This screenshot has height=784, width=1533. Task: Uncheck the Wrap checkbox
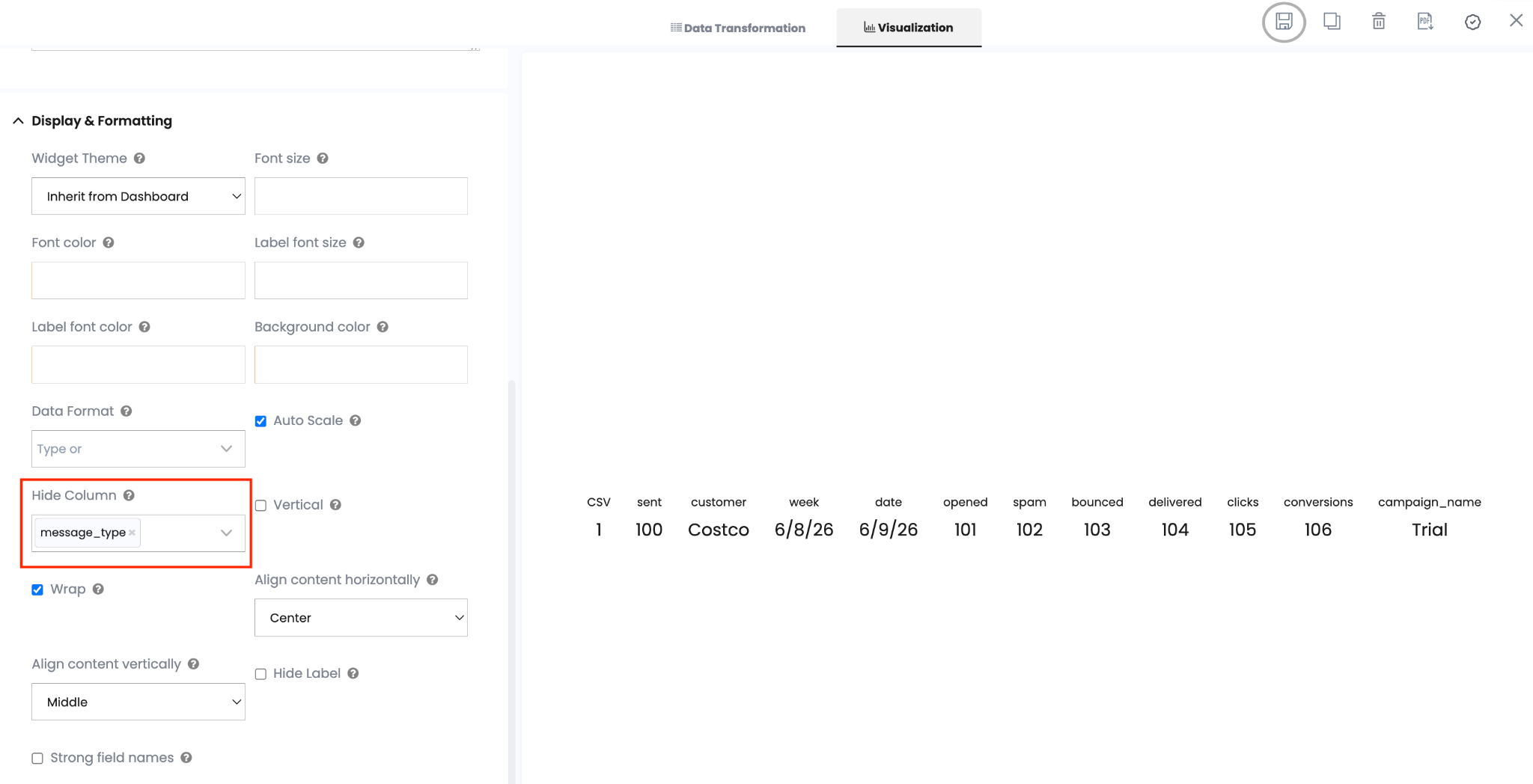click(37, 590)
